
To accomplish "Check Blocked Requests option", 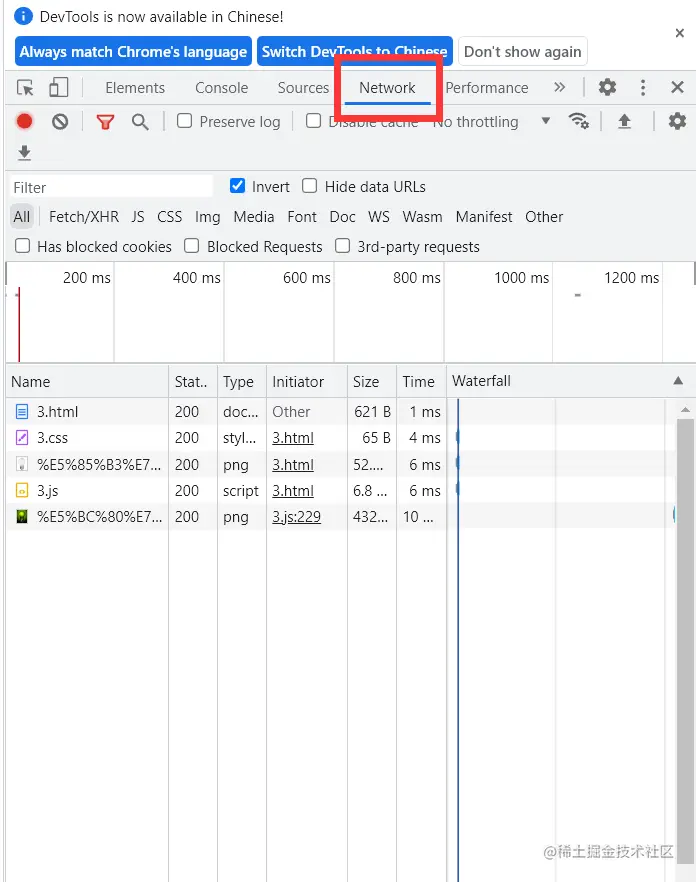I will tap(192, 246).
